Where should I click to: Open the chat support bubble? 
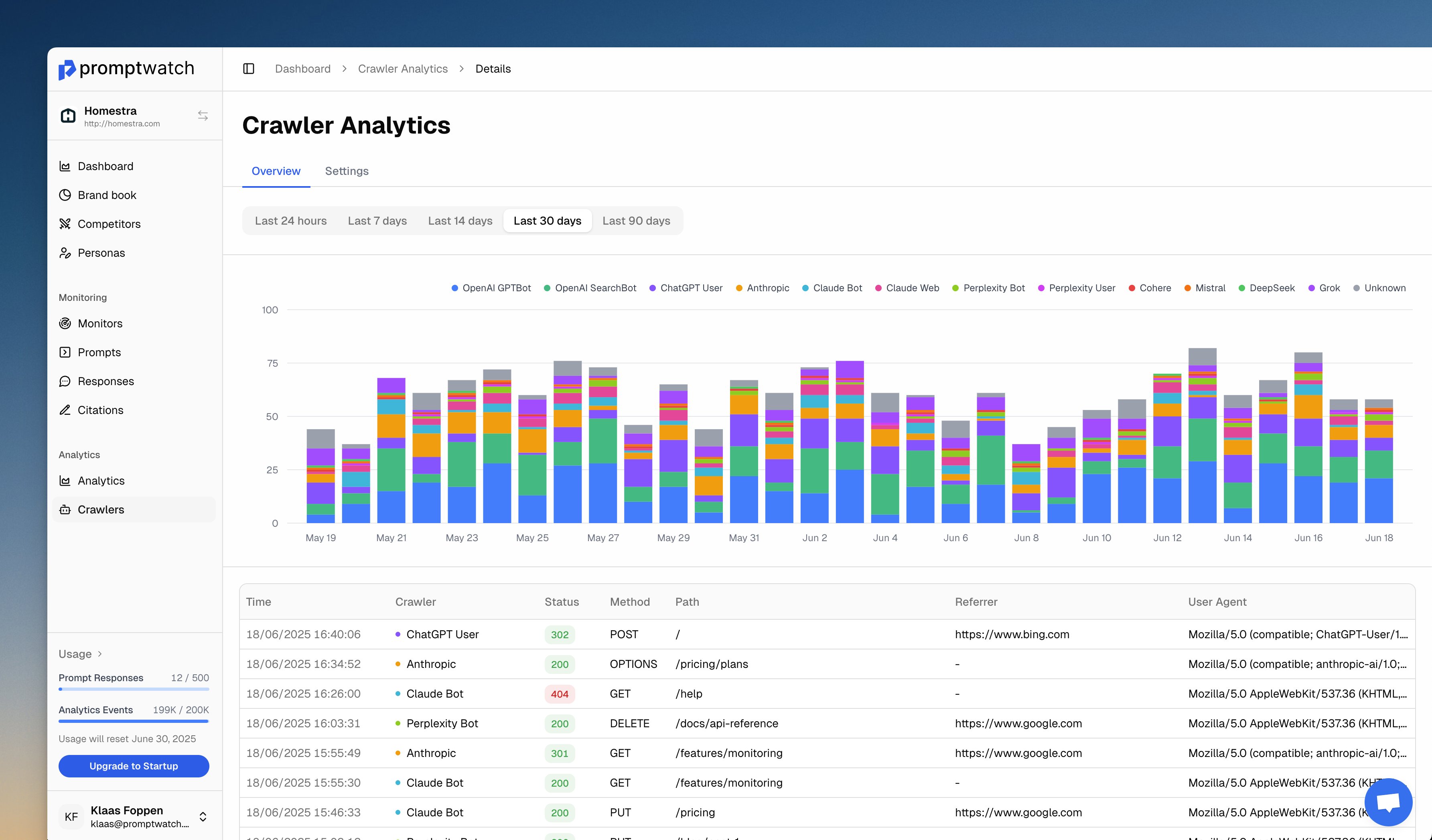pyautogui.click(x=1388, y=802)
